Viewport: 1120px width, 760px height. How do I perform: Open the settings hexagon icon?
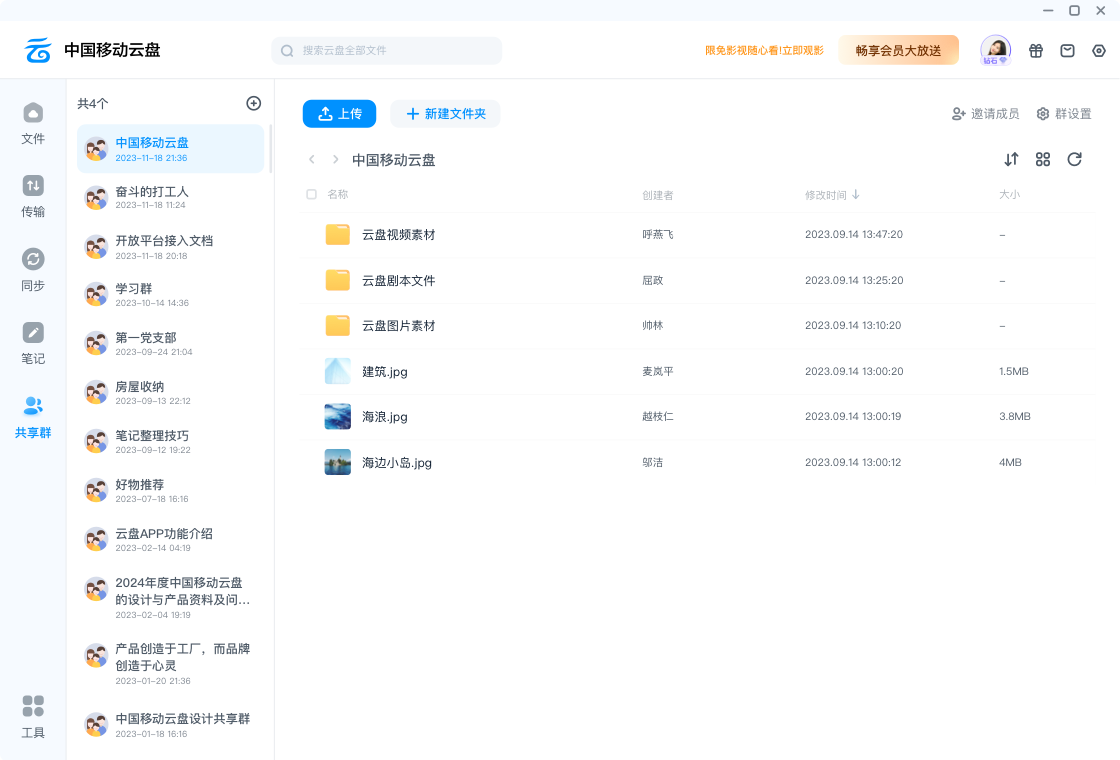click(1099, 51)
